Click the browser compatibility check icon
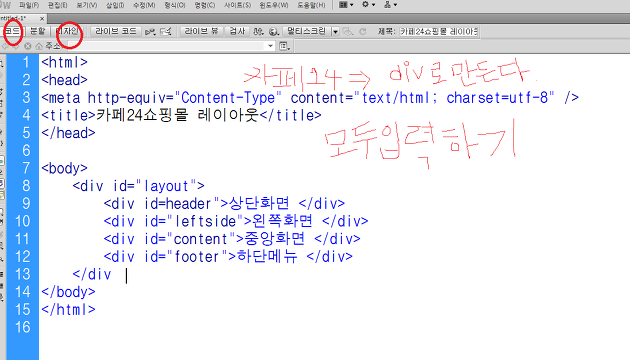The height and width of the screenshot is (360, 630). (x=150, y=32)
